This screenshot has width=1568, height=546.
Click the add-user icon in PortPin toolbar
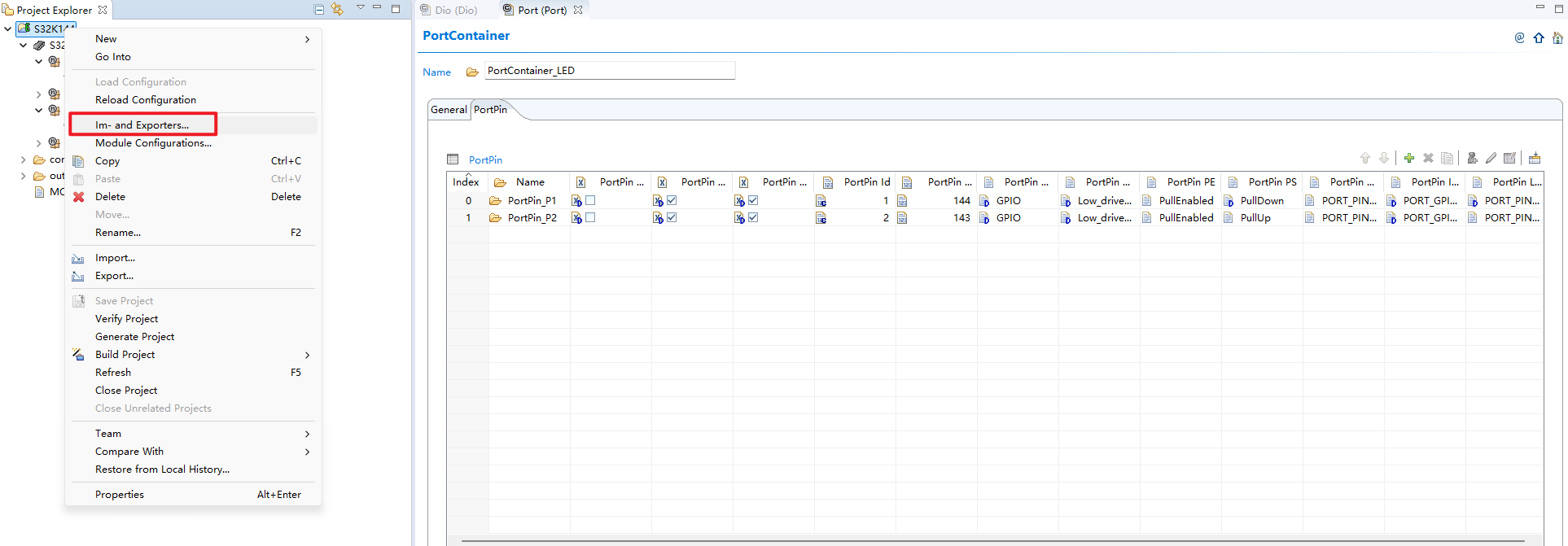coord(1472,158)
